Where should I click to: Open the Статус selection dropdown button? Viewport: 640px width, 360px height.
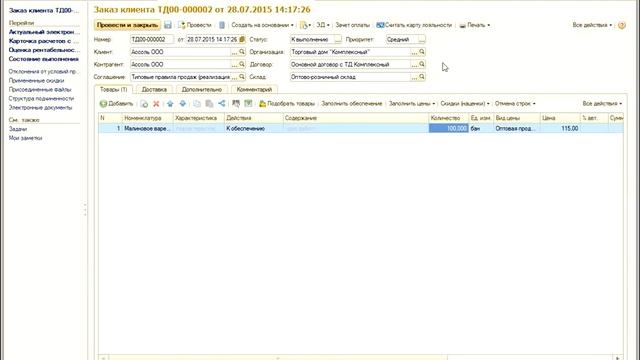click(x=338, y=40)
